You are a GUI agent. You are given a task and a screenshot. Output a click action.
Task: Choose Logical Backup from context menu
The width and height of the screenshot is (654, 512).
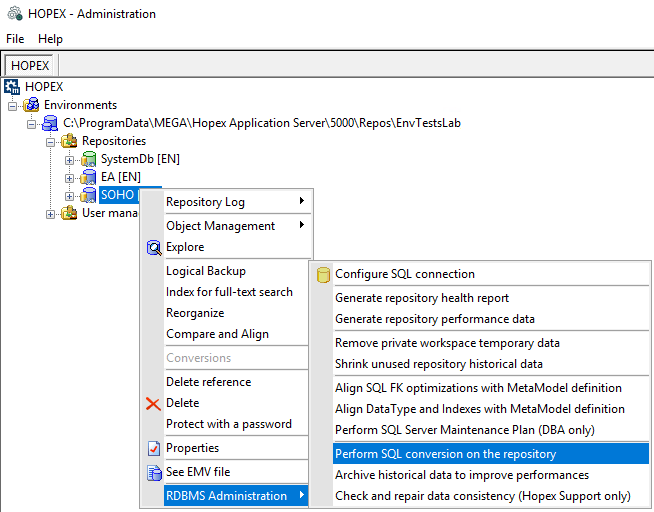[x=206, y=271]
